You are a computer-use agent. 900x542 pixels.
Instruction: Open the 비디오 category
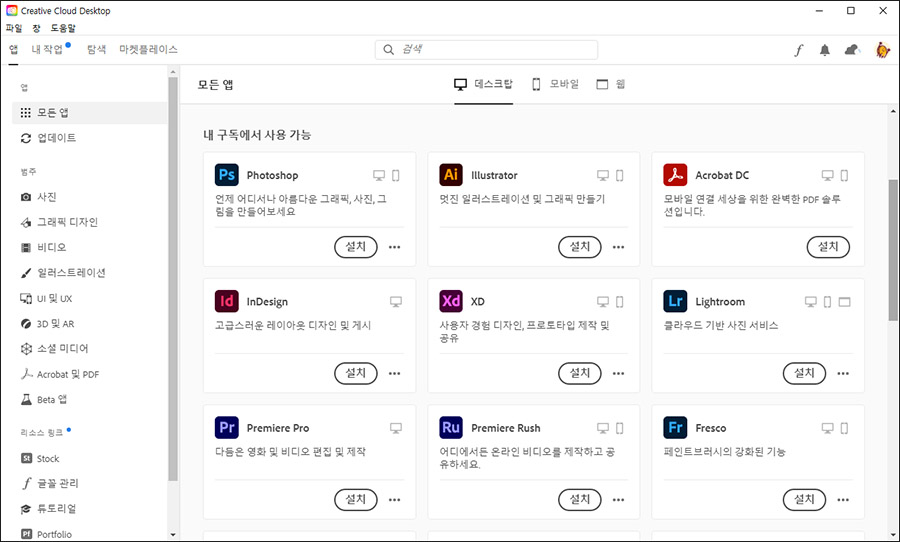pyautogui.click(x=44, y=247)
